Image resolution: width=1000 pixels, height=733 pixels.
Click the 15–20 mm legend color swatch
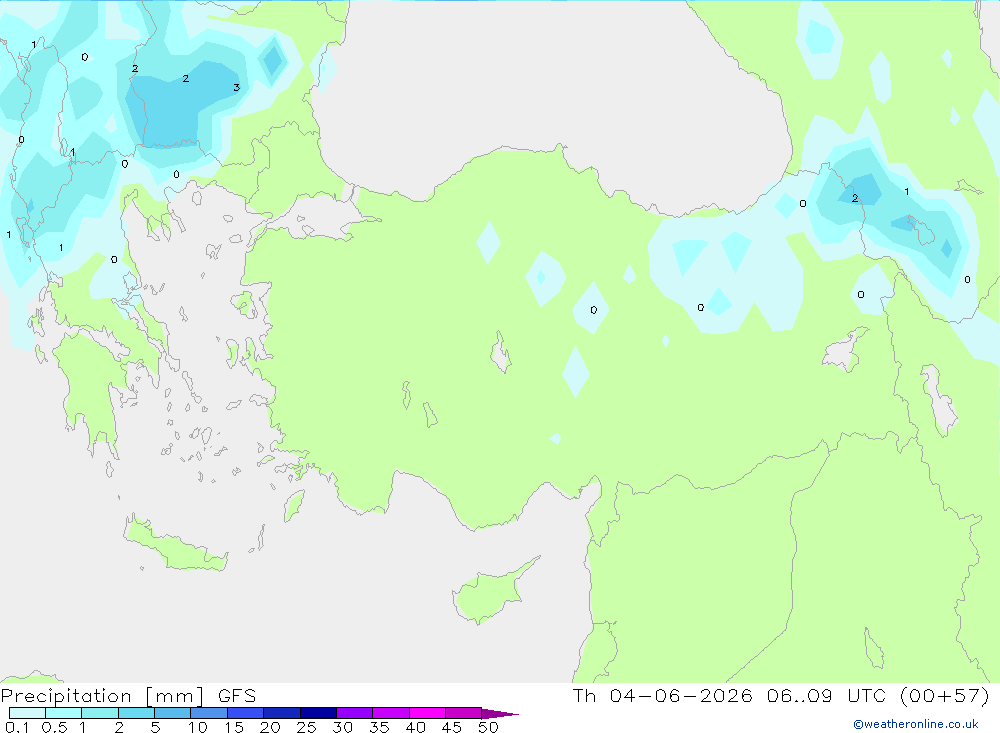click(x=246, y=713)
